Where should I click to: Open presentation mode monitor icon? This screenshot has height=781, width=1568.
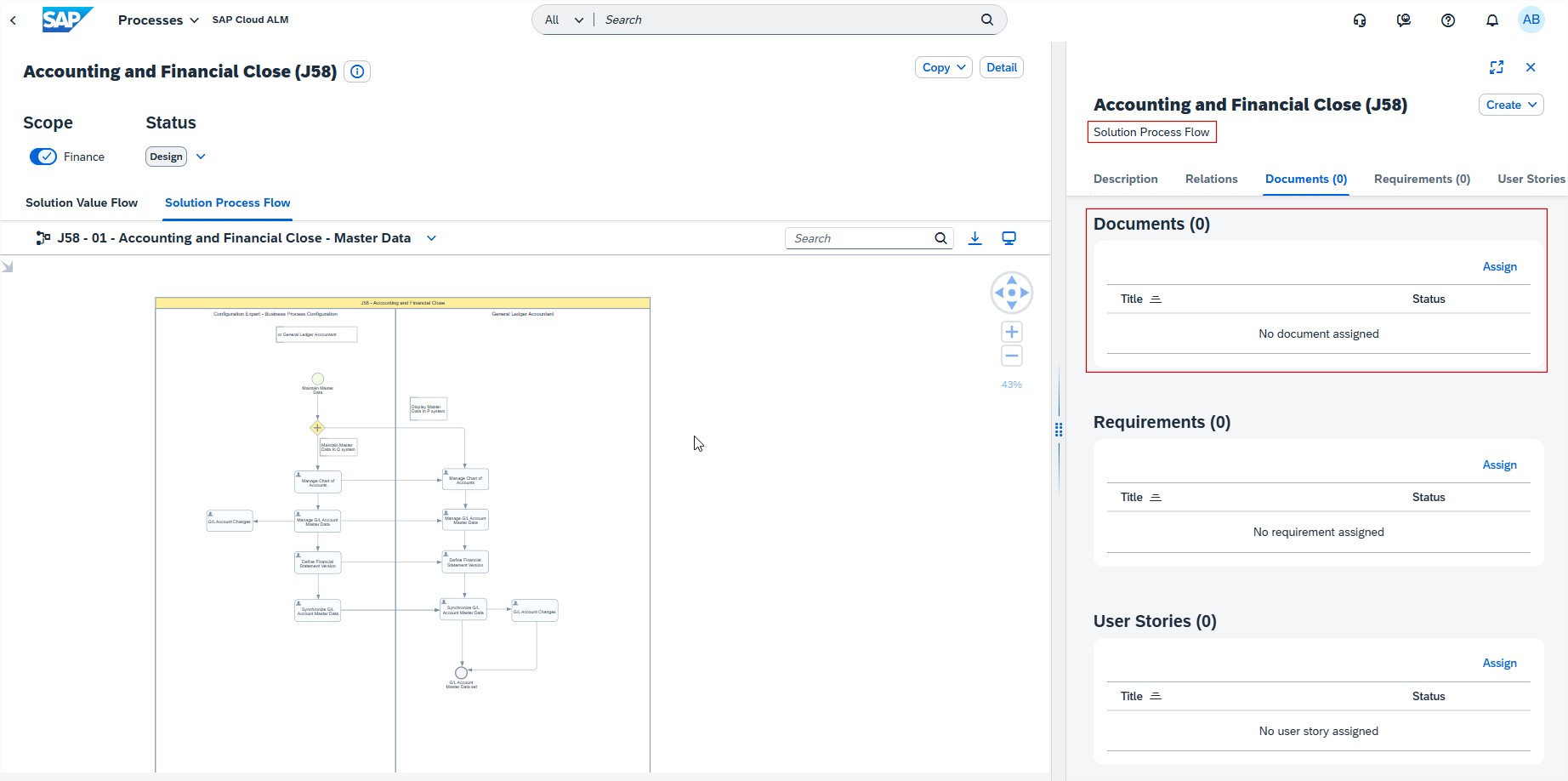pyautogui.click(x=1008, y=238)
